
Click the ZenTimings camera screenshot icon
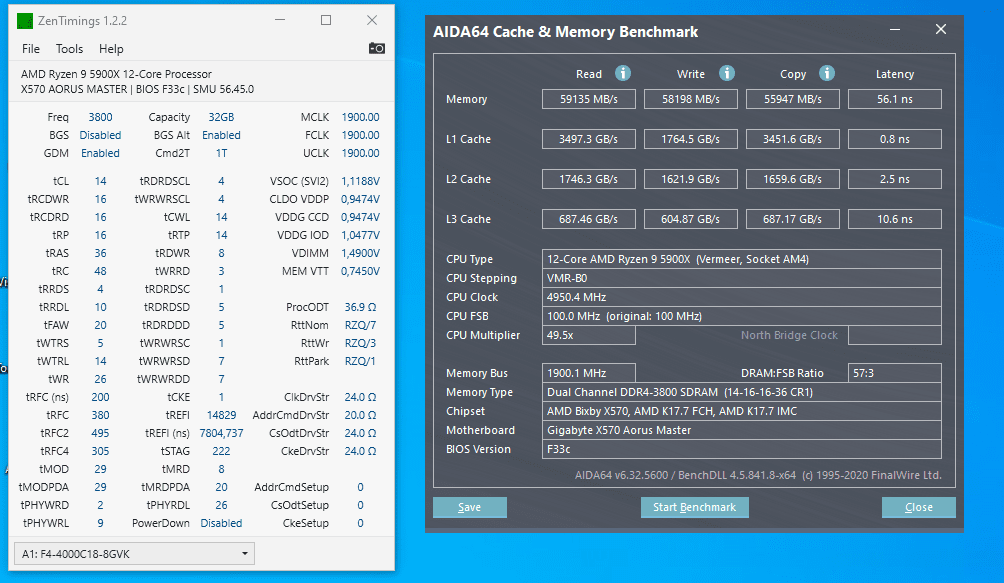tap(376, 48)
